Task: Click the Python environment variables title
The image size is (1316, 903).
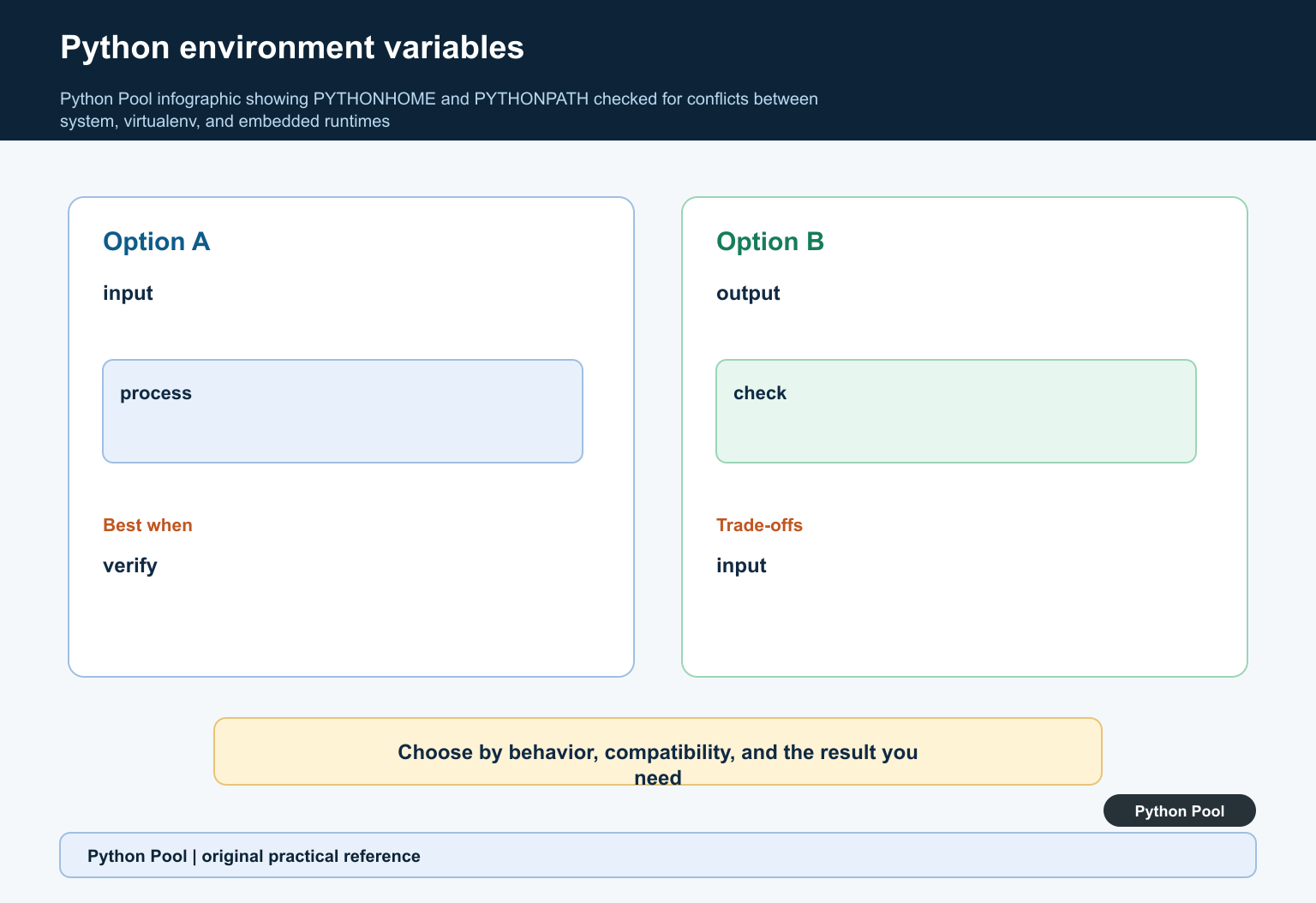Action: pyautogui.click(x=292, y=48)
